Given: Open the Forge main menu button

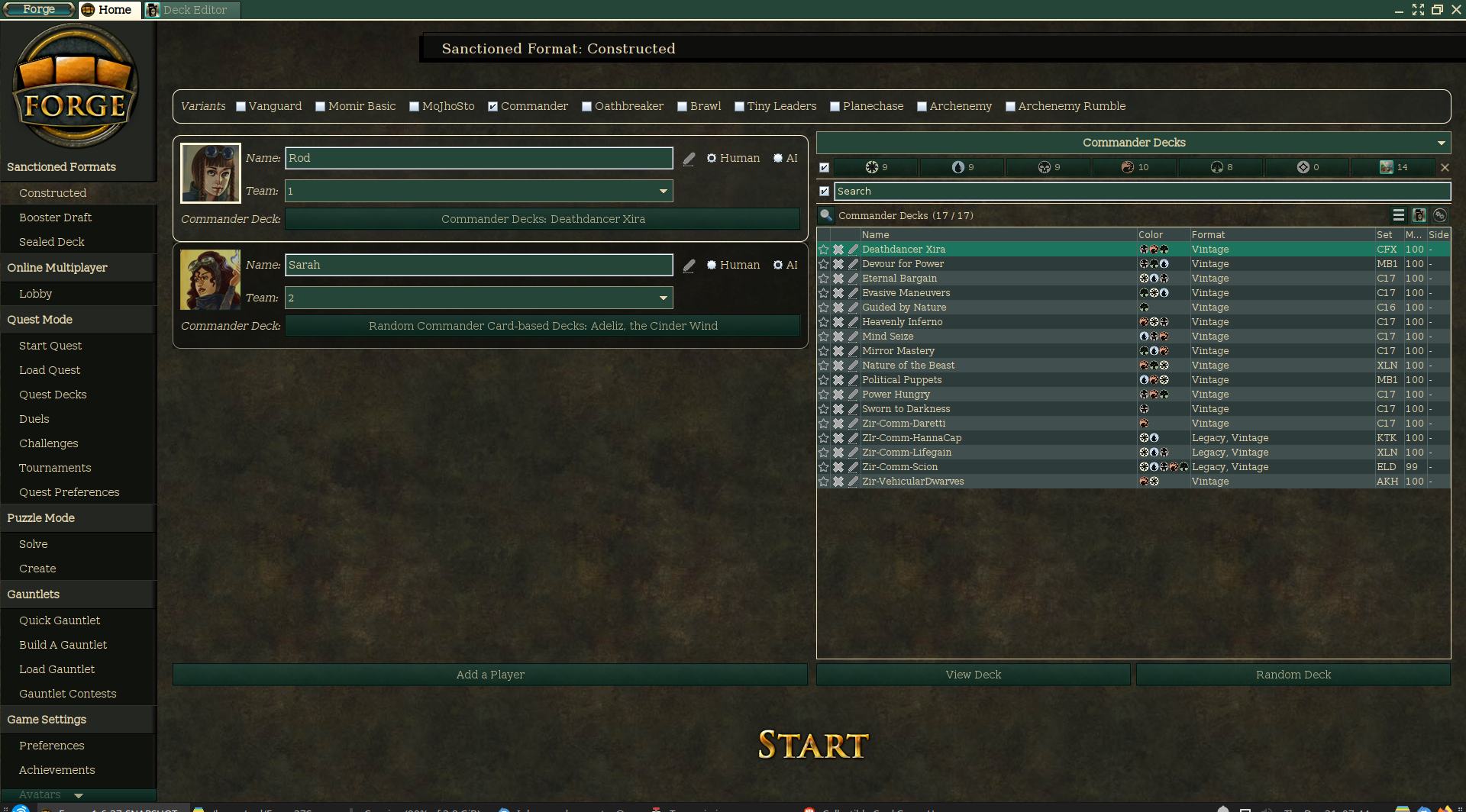Looking at the screenshot, I should pos(39,9).
